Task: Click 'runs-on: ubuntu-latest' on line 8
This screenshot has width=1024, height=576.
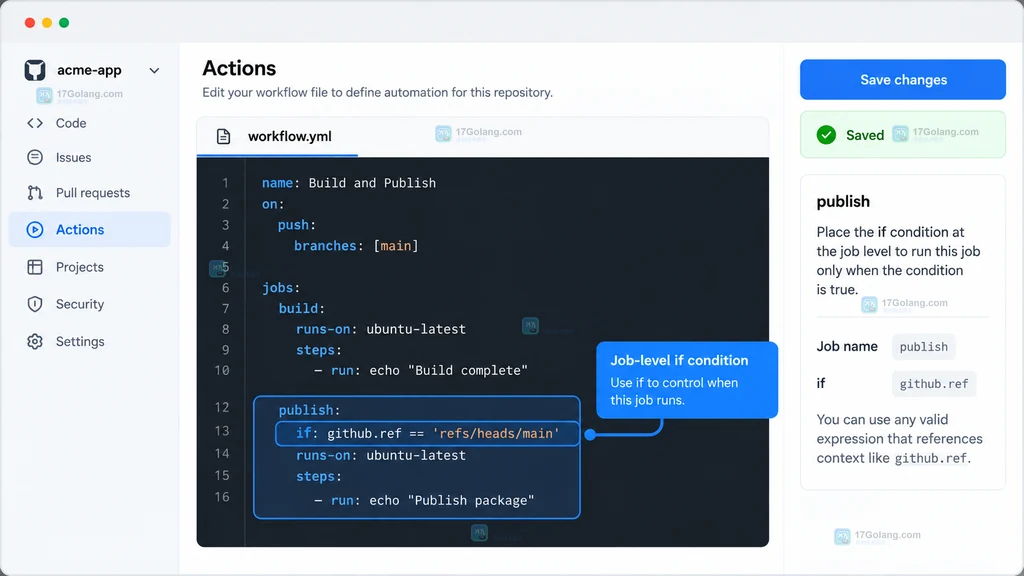Action: pyautogui.click(x=381, y=329)
